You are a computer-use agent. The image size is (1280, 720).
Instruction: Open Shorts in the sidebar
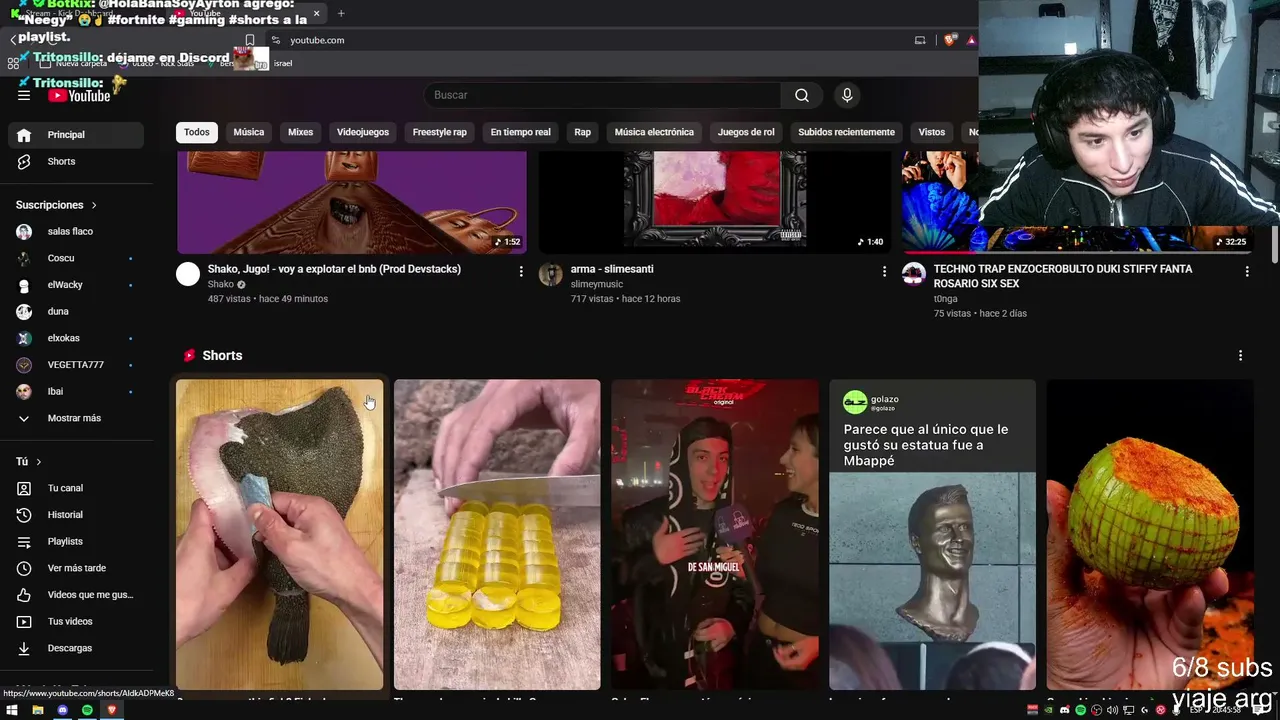click(76, 162)
